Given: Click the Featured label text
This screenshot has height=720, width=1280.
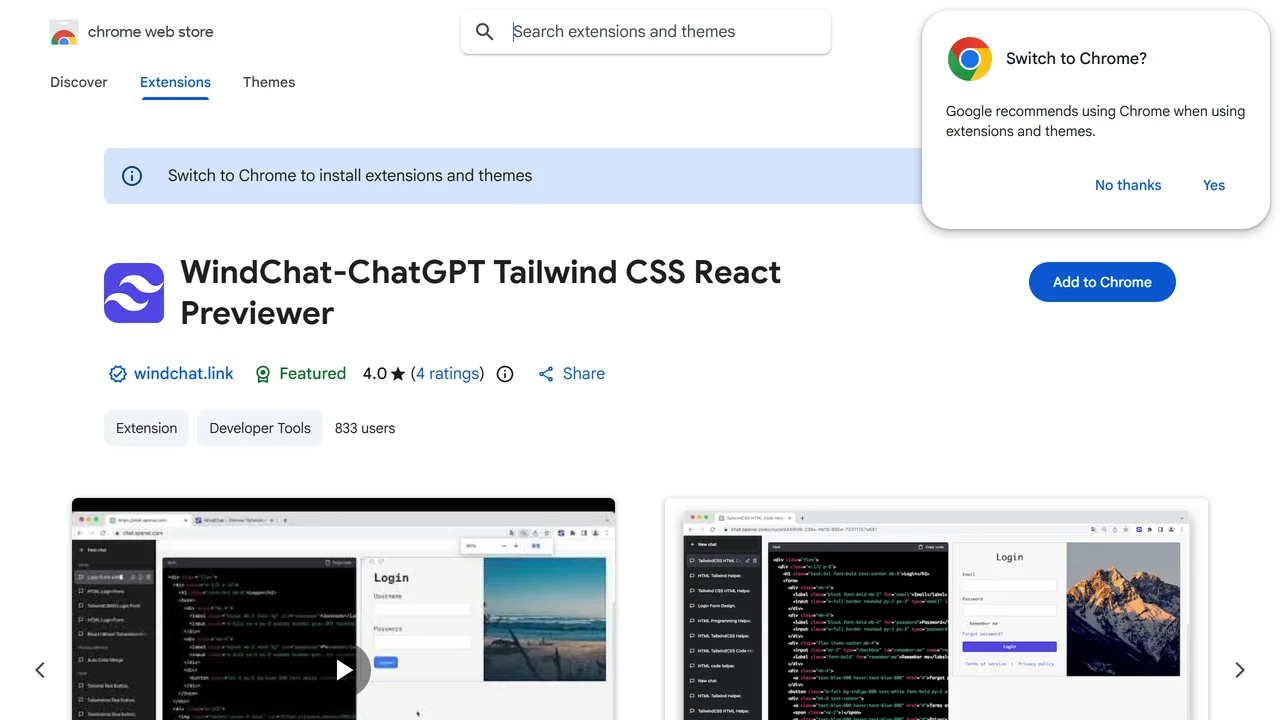Looking at the screenshot, I should pos(313,374).
